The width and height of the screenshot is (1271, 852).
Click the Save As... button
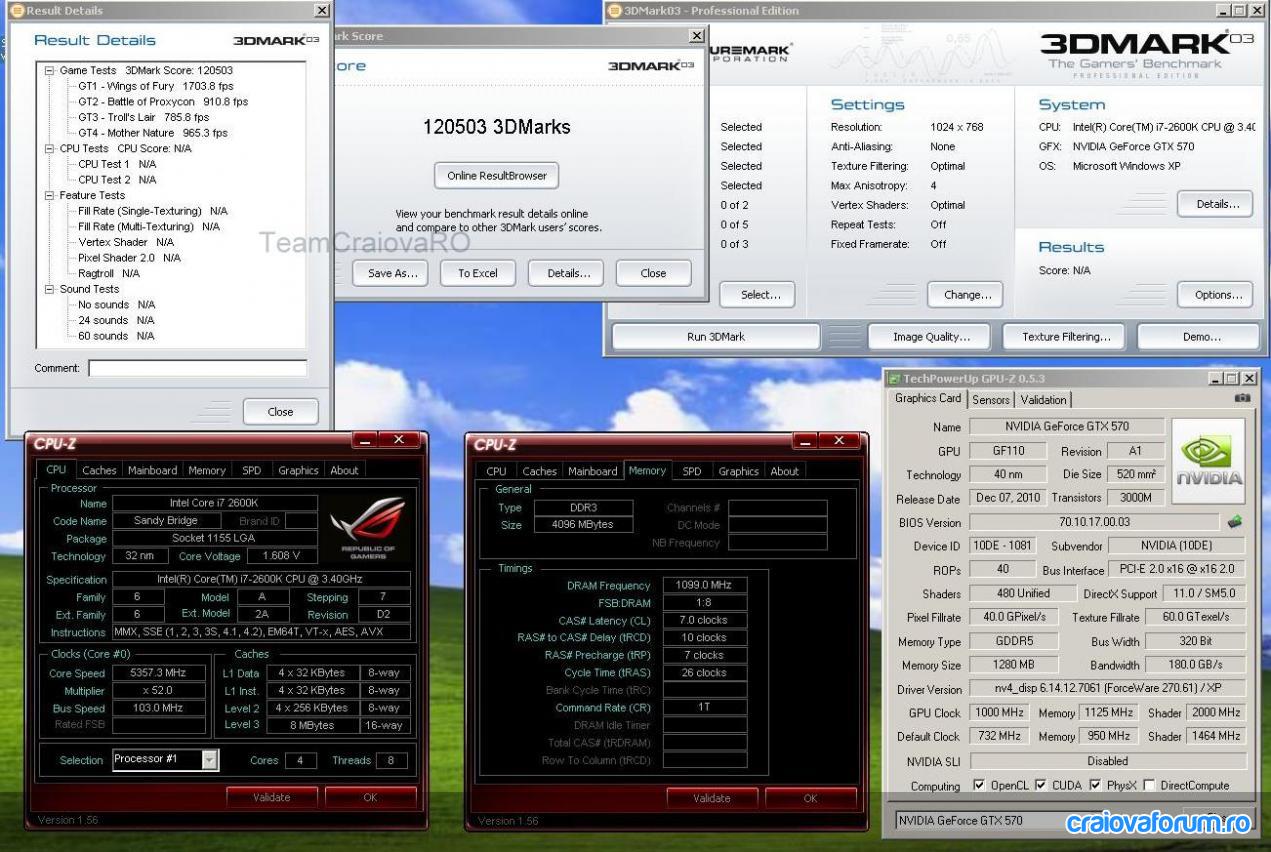click(x=392, y=273)
